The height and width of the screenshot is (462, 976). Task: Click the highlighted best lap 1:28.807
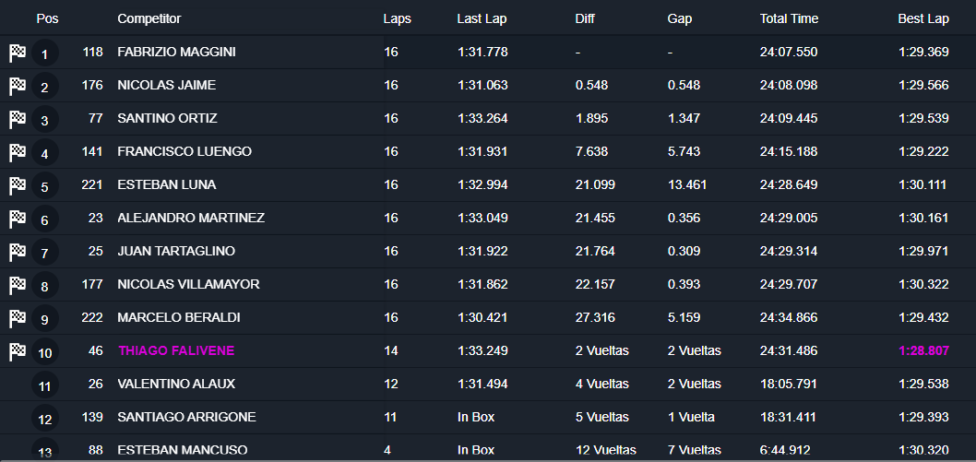point(923,351)
